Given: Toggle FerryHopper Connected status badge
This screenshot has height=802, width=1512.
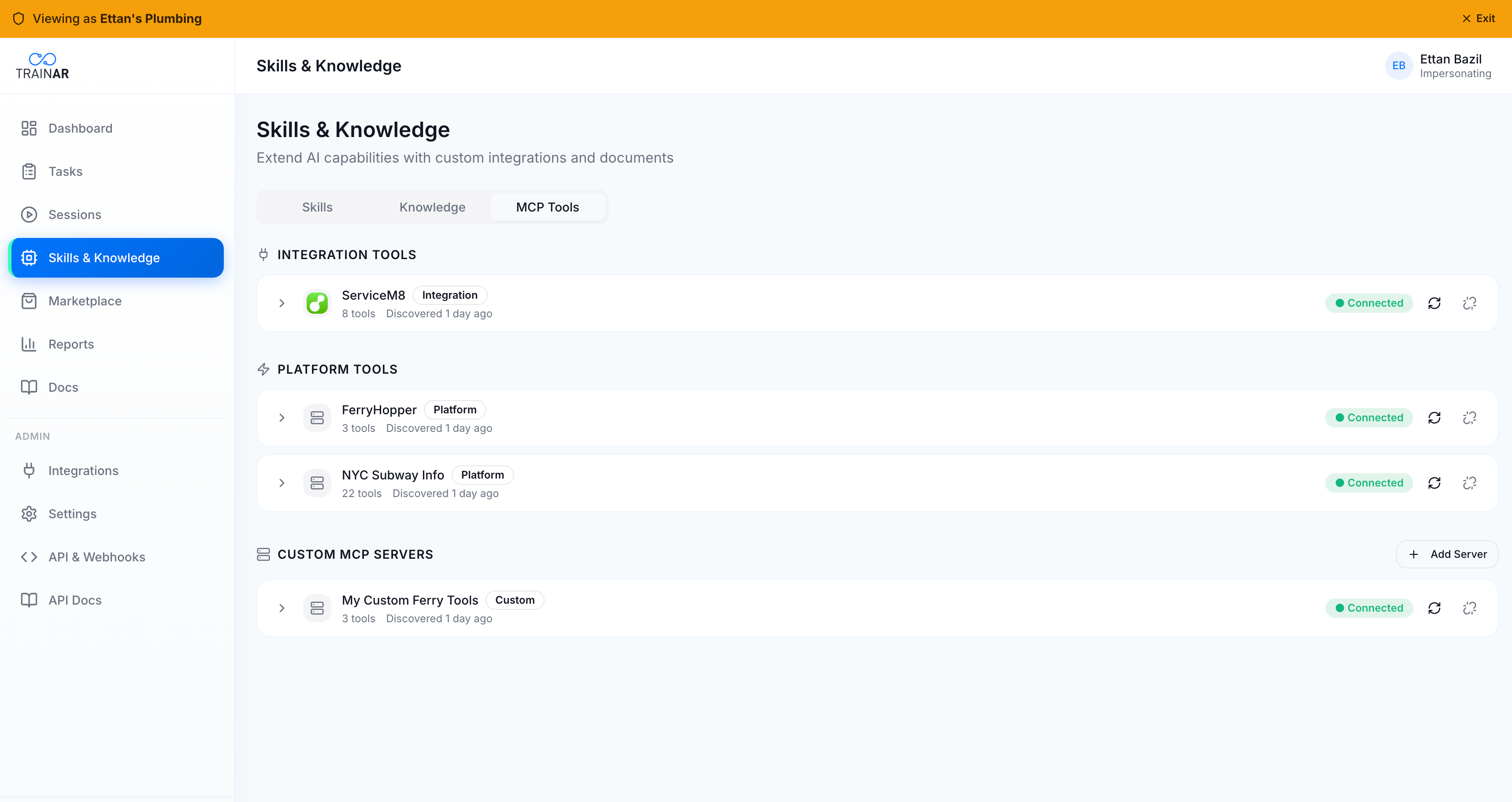Looking at the screenshot, I should coord(1368,417).
